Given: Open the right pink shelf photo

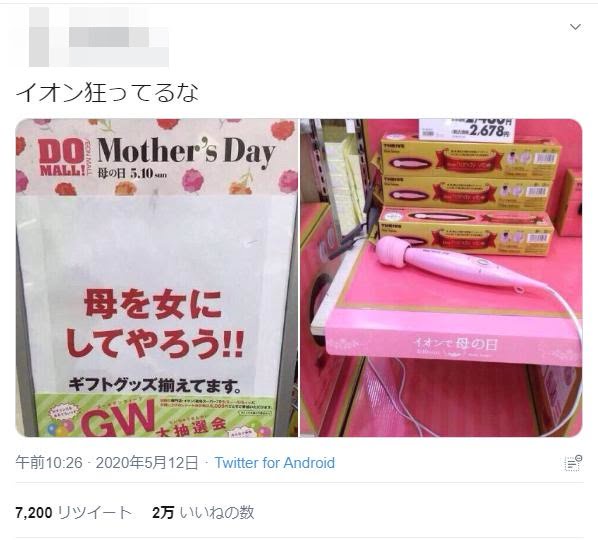Looking at the screenshot, I should coord(441,278).
